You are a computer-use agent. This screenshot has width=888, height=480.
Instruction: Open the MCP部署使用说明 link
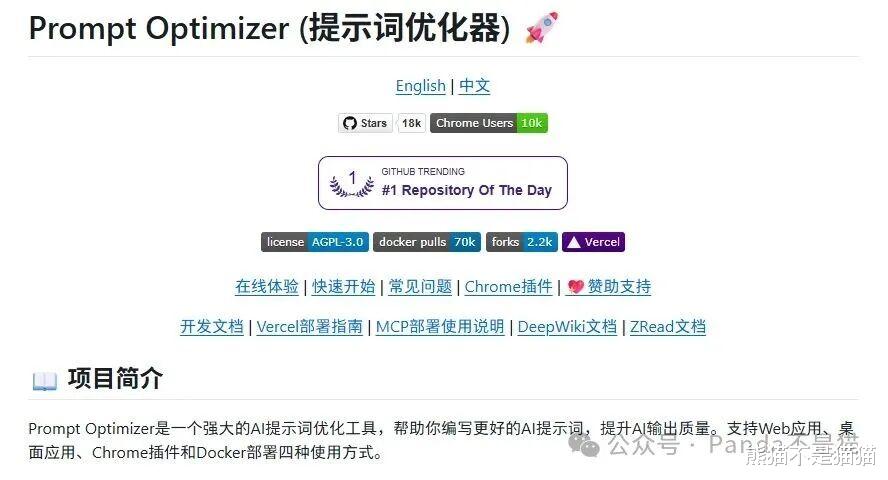click(x=440, y=327)
